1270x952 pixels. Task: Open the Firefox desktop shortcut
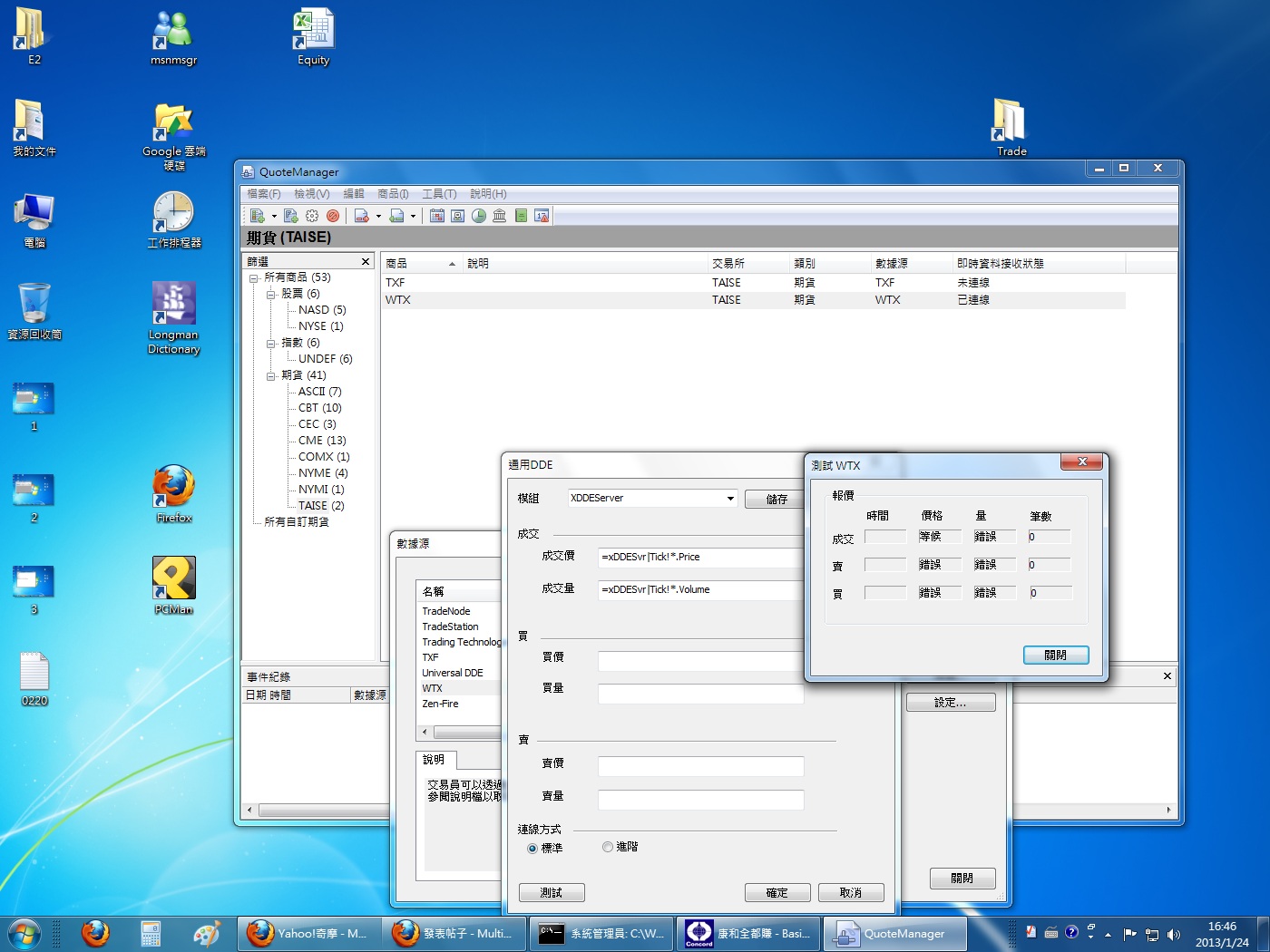point(173,494)
